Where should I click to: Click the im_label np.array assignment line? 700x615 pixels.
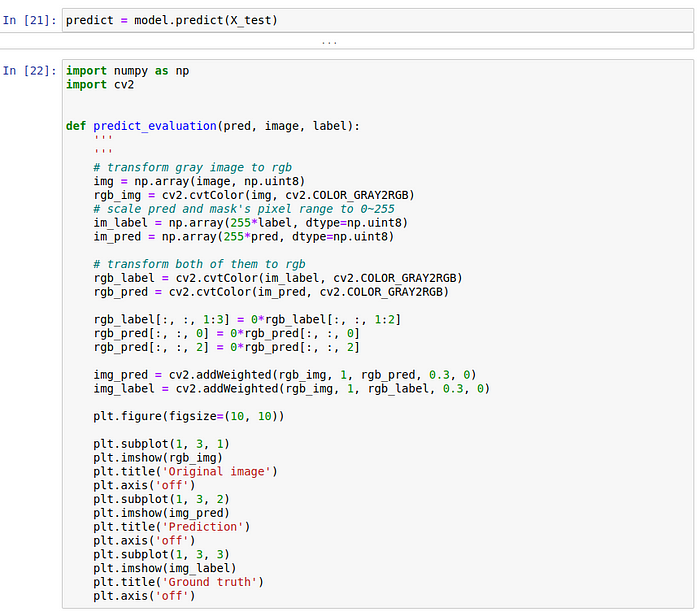point(250,223)
